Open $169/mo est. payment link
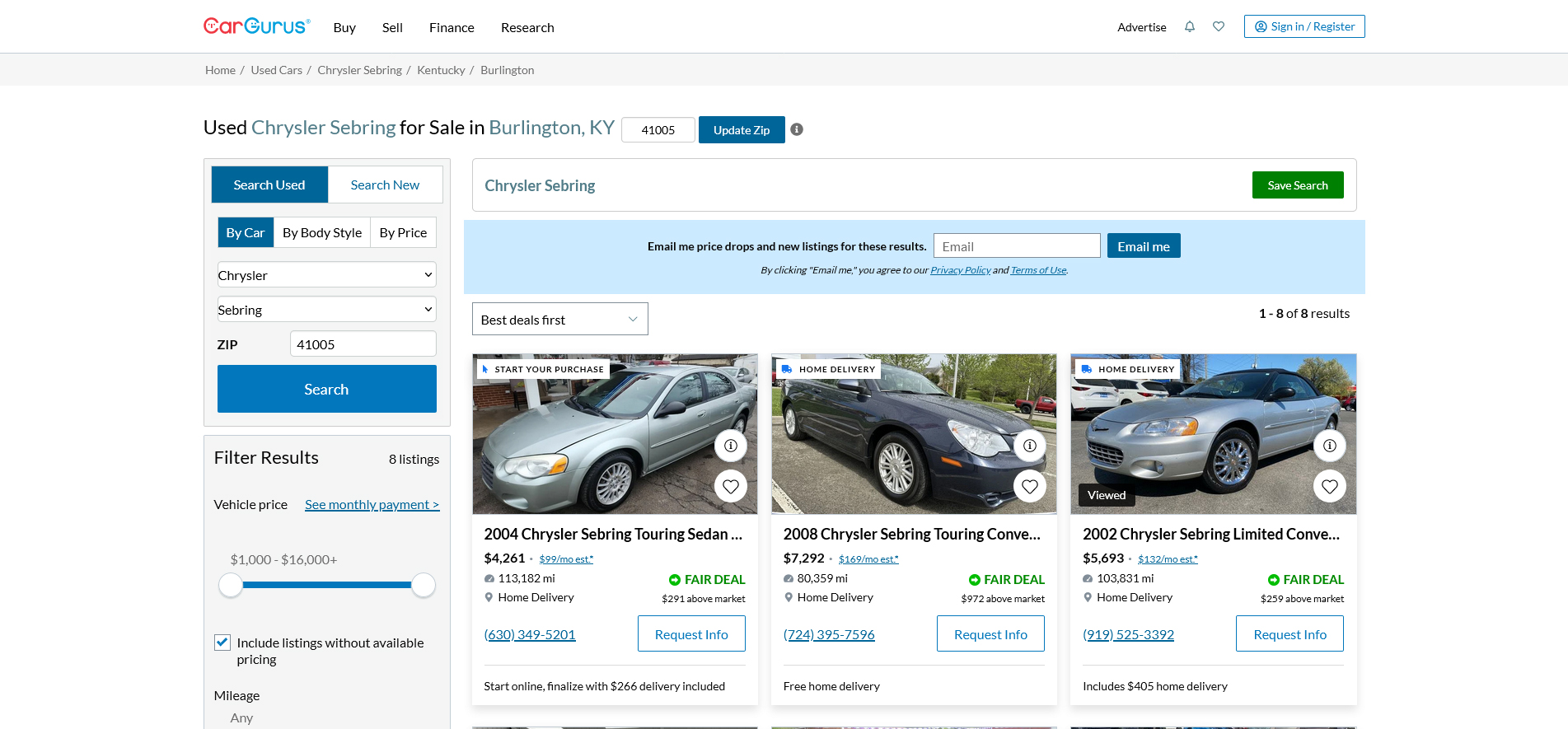Image resolution: width=1568 pixels, height=729 pixels. (868, 559)
